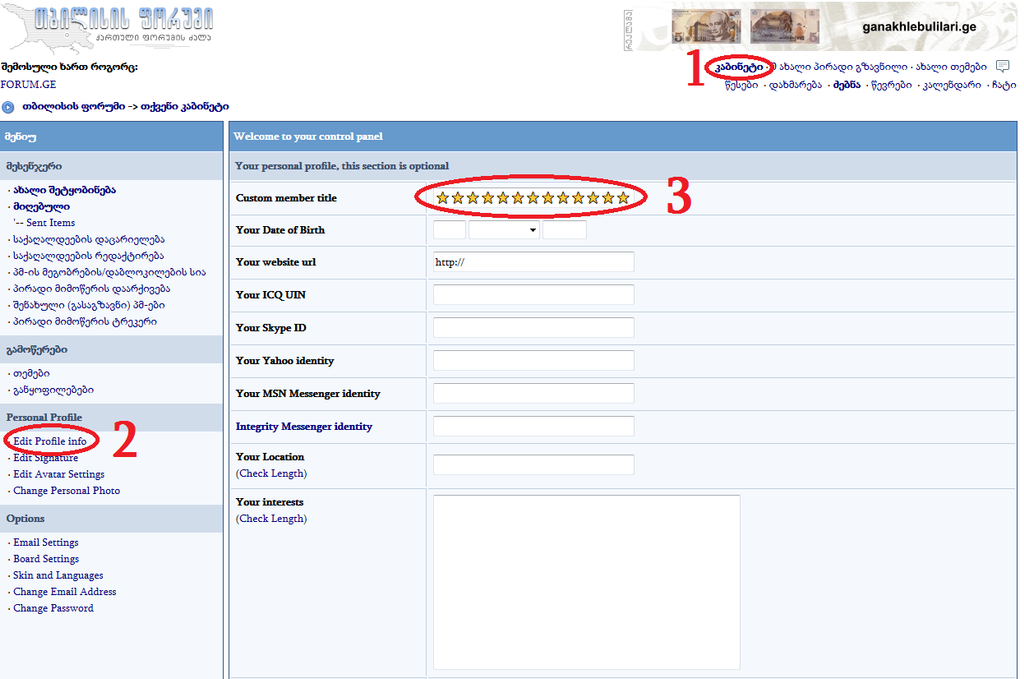Screen dimensions: 1024x679
Task: Click თქვენი კაბინეტი breadcrumb link
Action: [185, 106]
